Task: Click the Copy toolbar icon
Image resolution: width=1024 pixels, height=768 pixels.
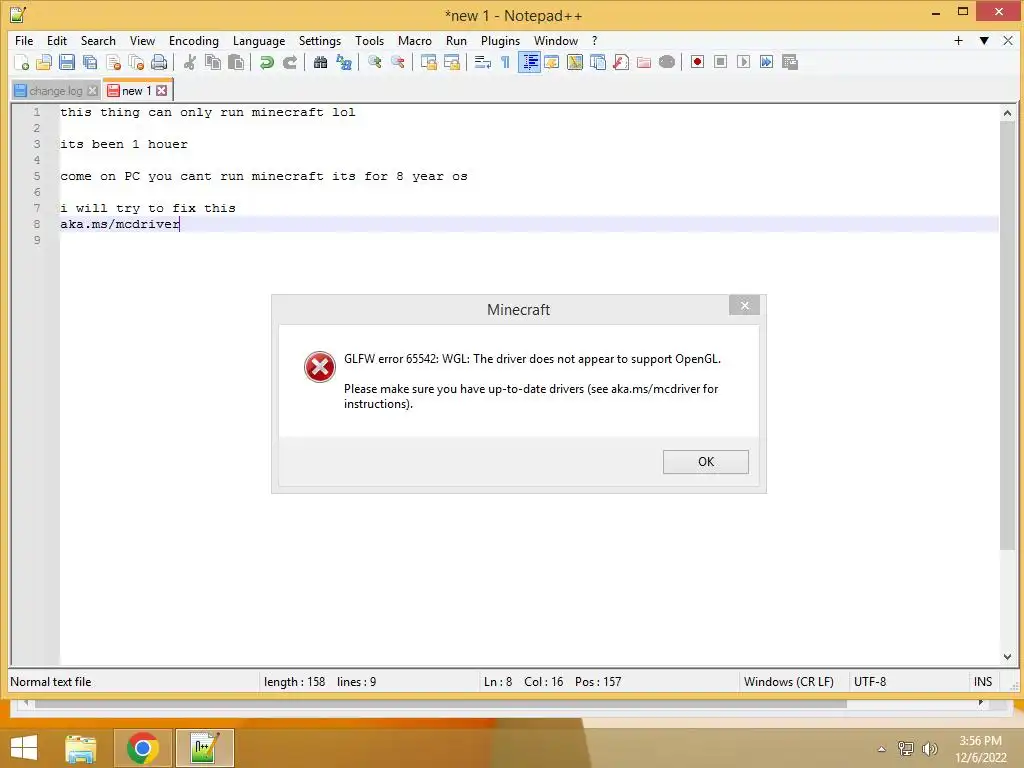Action: click(x=213, y=62)
